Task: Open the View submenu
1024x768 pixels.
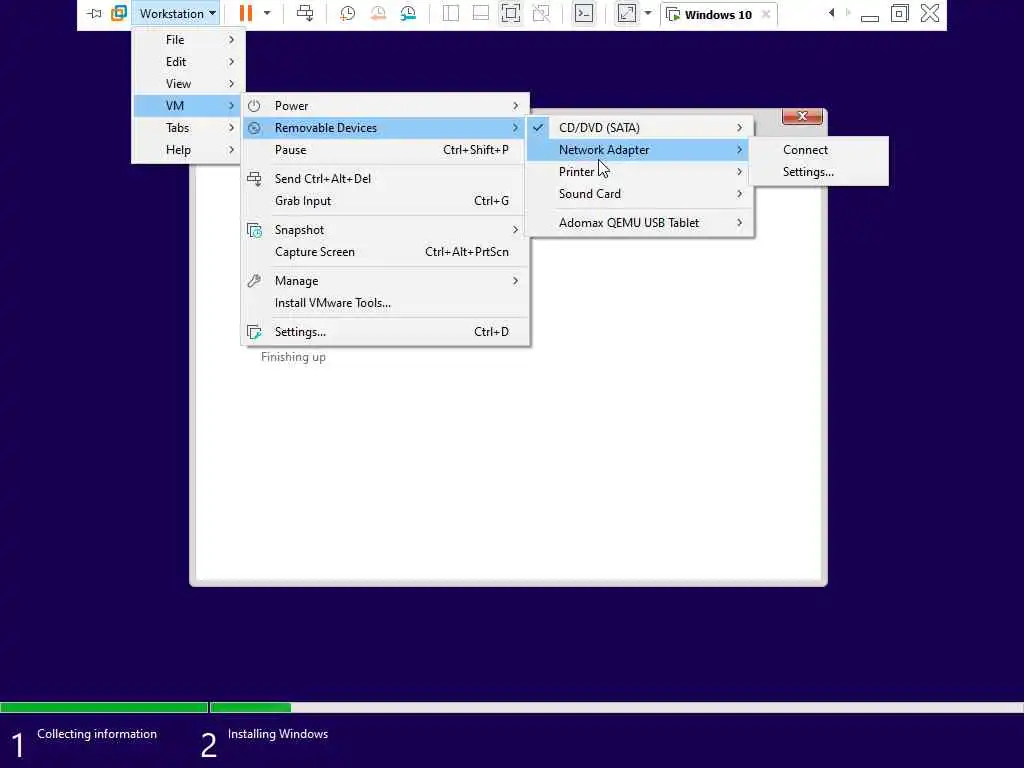Action: click(189, 84)
